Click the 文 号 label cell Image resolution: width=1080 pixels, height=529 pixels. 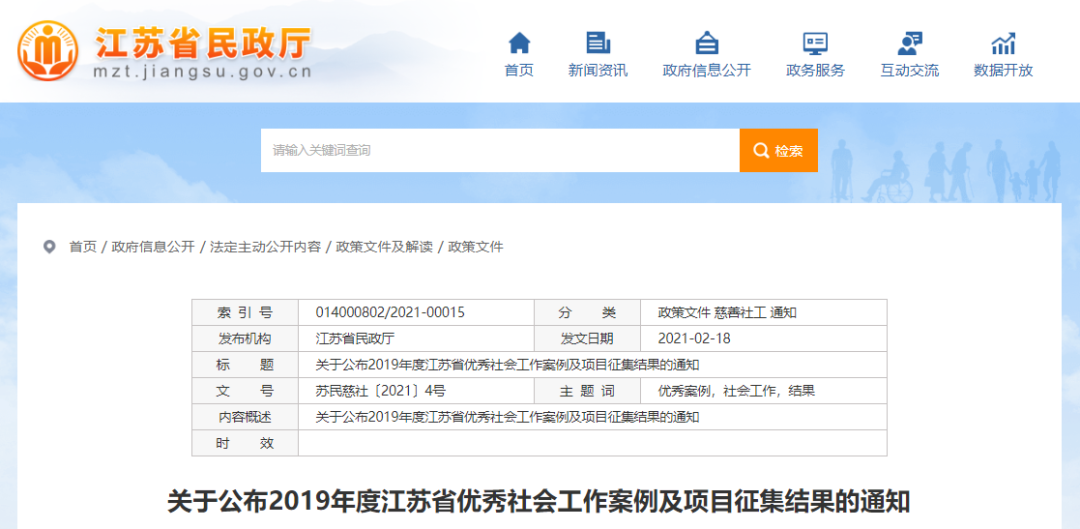click(245, 391)
